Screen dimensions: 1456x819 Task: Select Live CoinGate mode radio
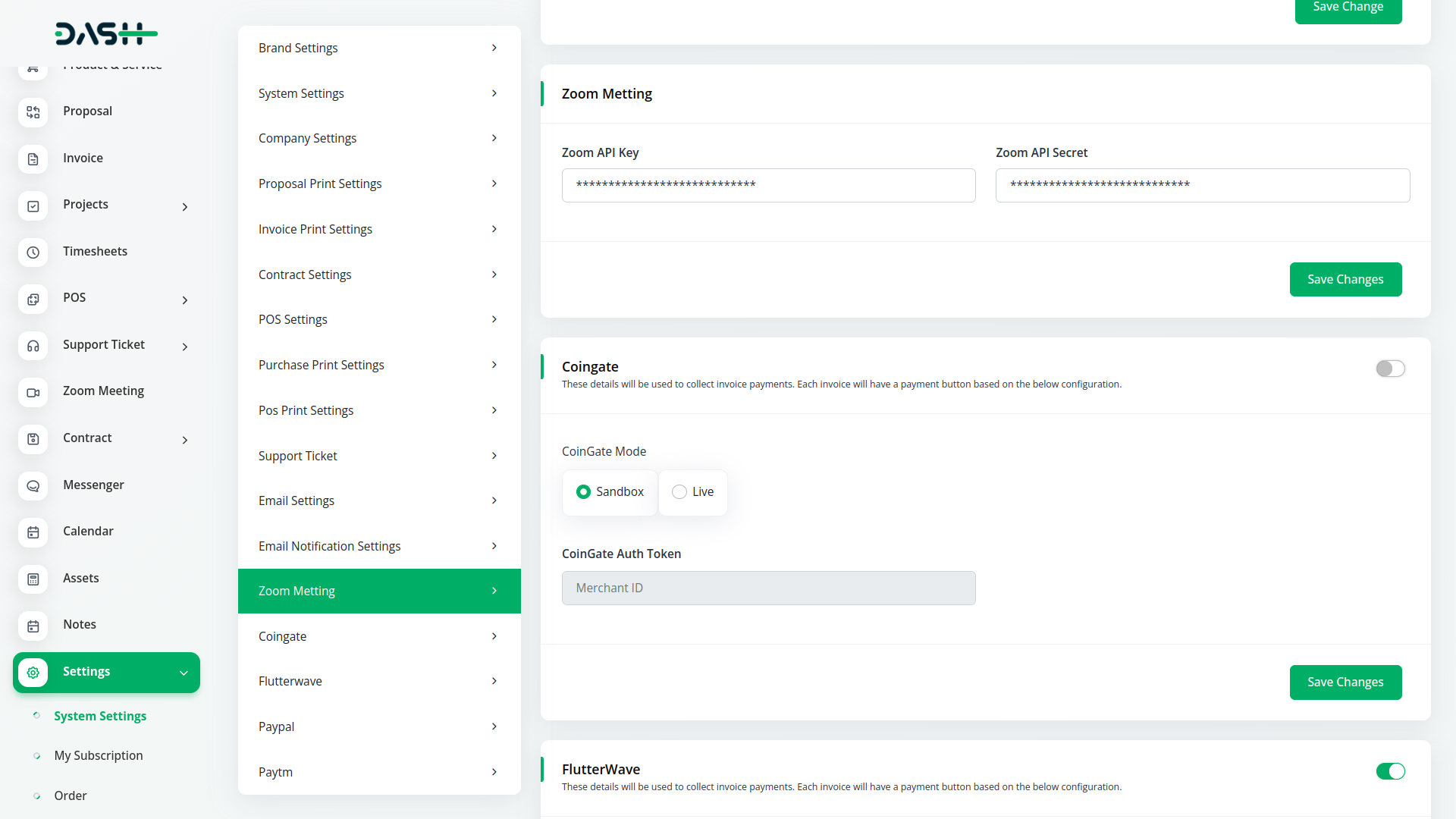coord(679,492)
